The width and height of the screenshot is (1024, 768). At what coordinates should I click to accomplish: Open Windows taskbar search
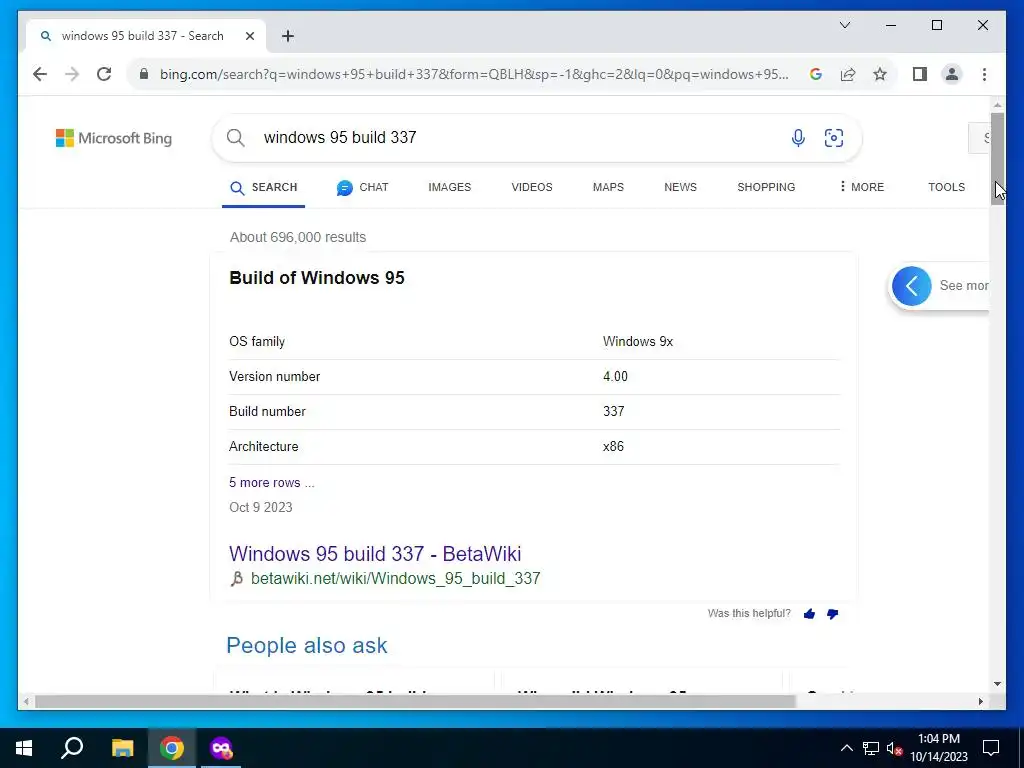[x=72, y=748]
